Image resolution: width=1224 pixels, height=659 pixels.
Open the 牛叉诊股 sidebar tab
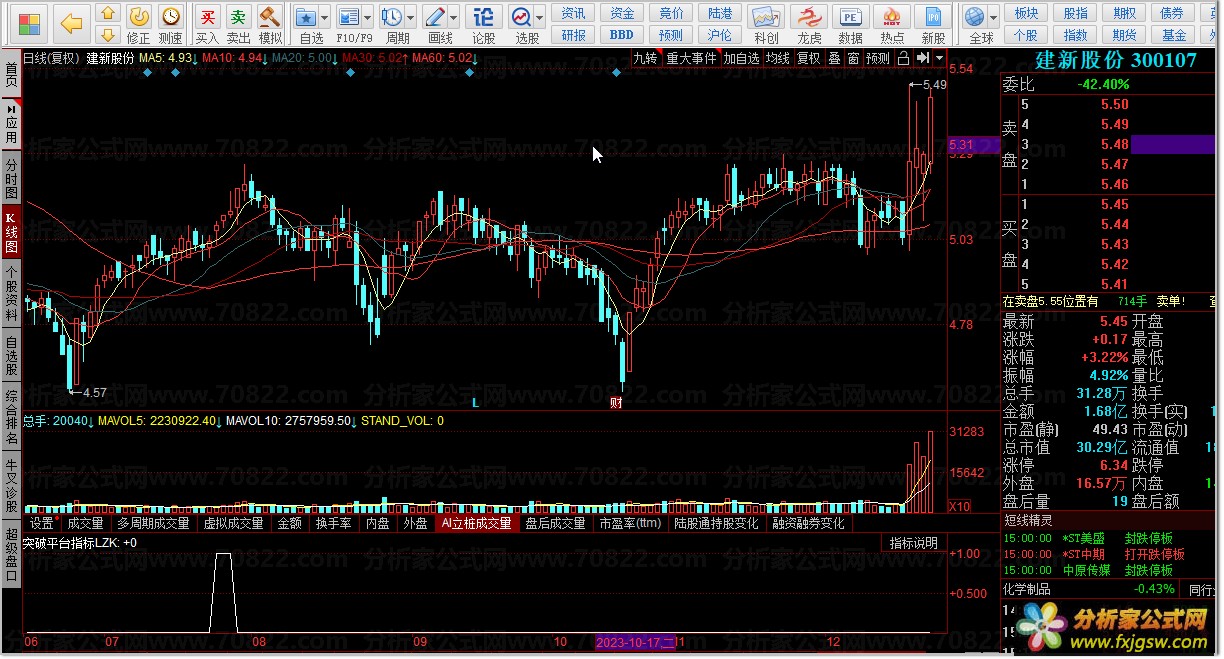[11, 487]
